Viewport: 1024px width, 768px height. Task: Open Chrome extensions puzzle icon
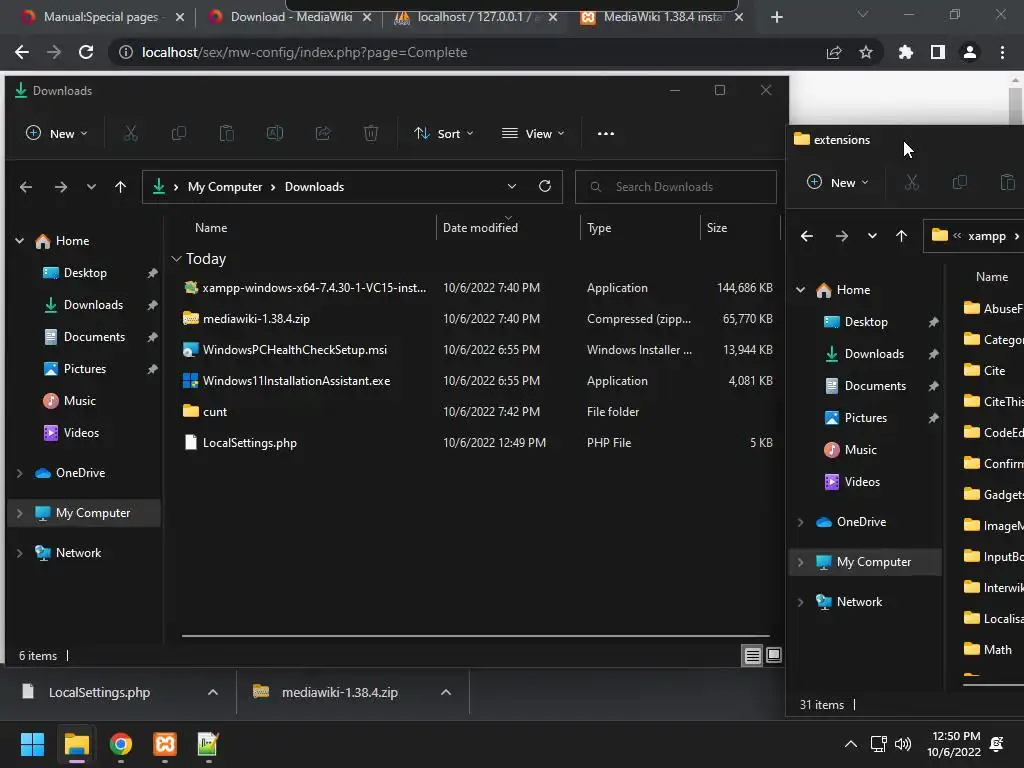click(906, 52)
